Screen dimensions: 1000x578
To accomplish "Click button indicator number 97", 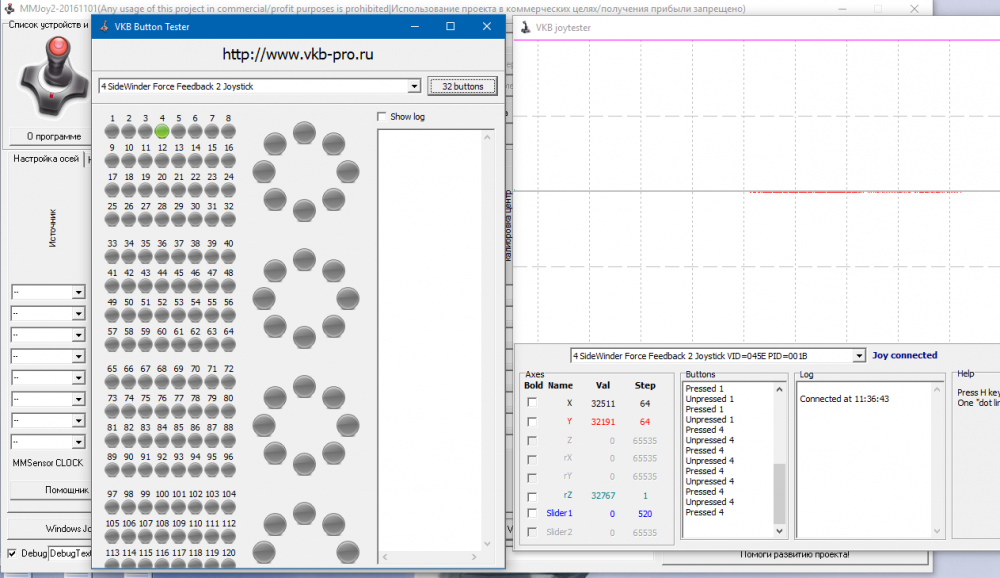I will click(112, 506).
